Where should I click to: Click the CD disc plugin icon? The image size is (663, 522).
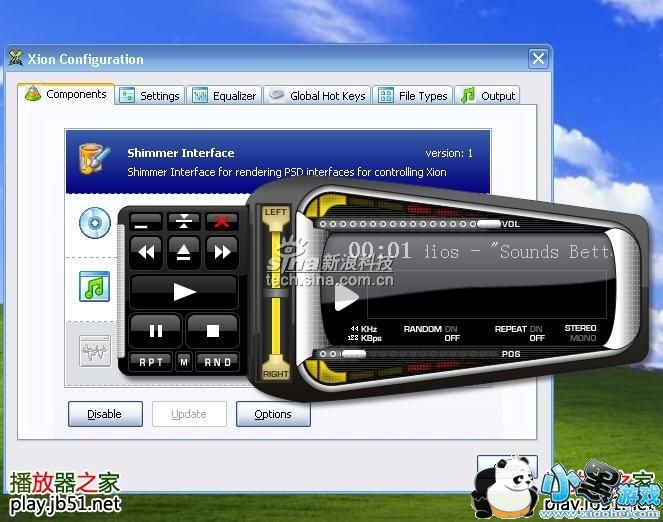pos(94,224)
